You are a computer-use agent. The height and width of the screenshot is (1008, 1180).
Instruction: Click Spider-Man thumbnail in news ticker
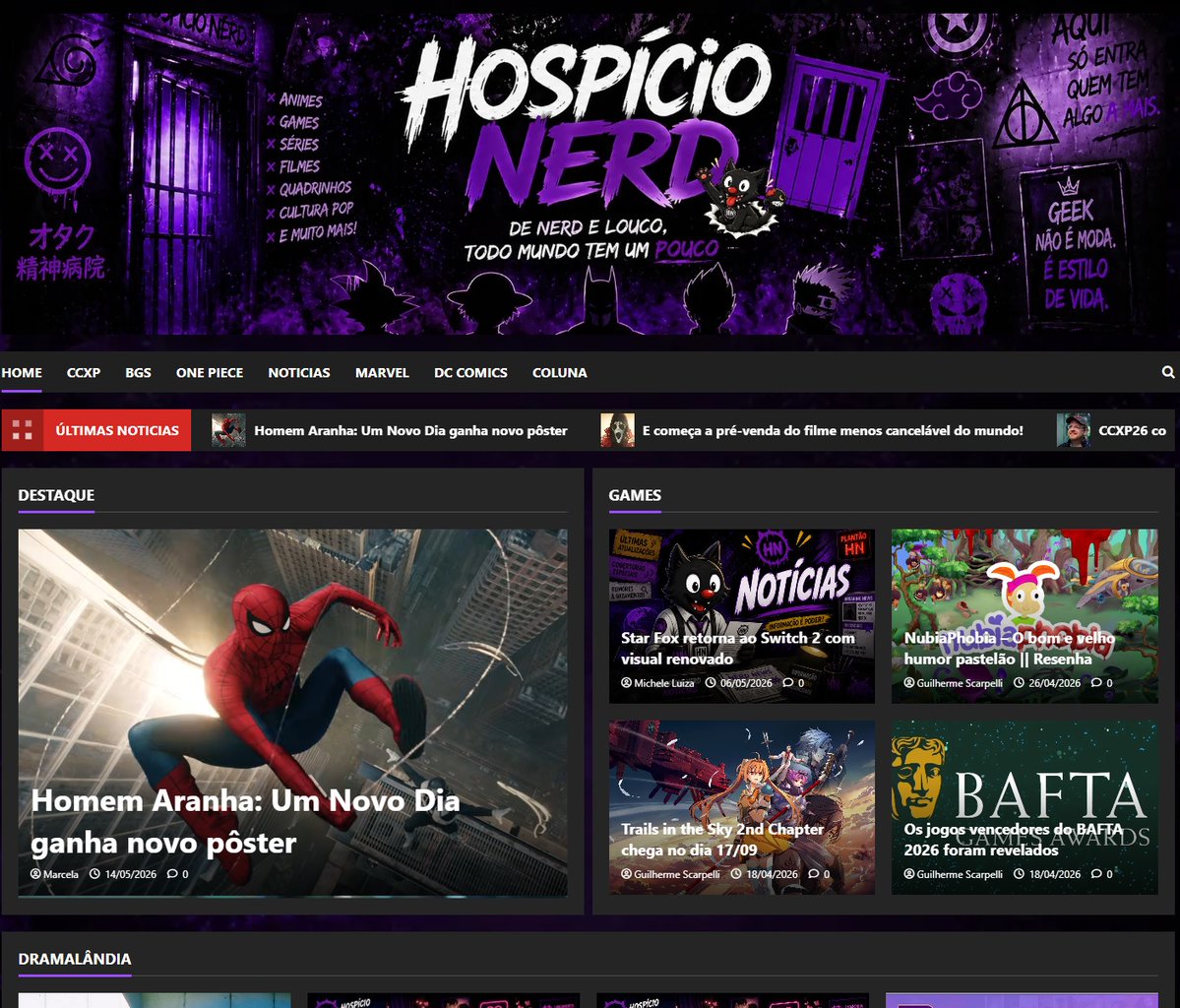pos(228,430)
